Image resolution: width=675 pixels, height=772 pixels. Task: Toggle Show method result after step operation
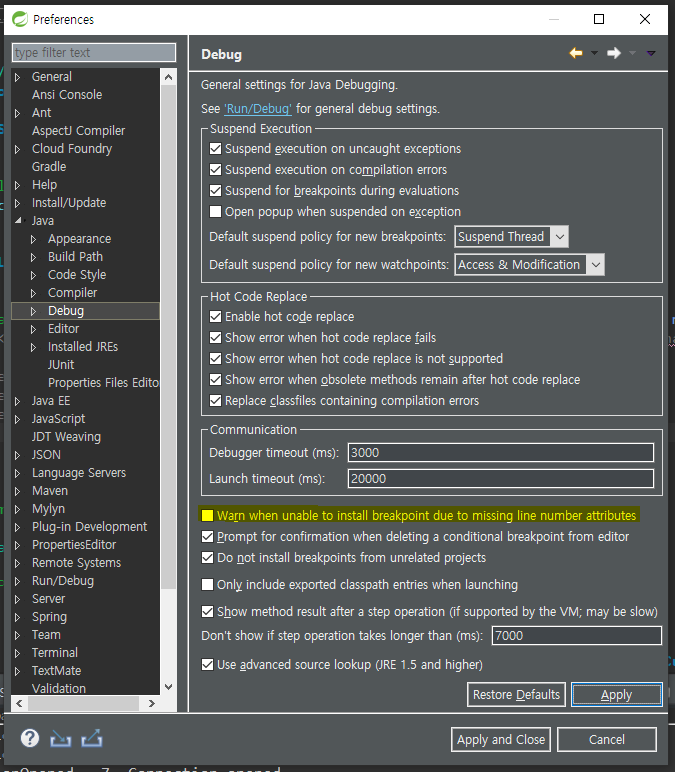click(x=207, y=611)
